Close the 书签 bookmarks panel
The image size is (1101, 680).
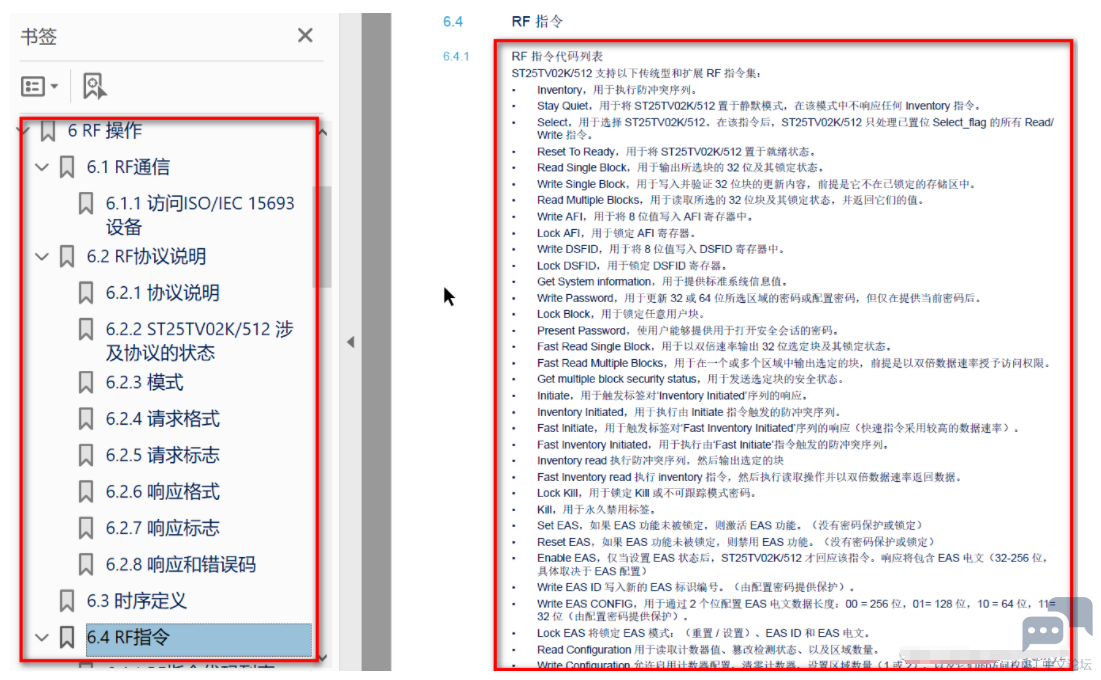pos(305,35)
